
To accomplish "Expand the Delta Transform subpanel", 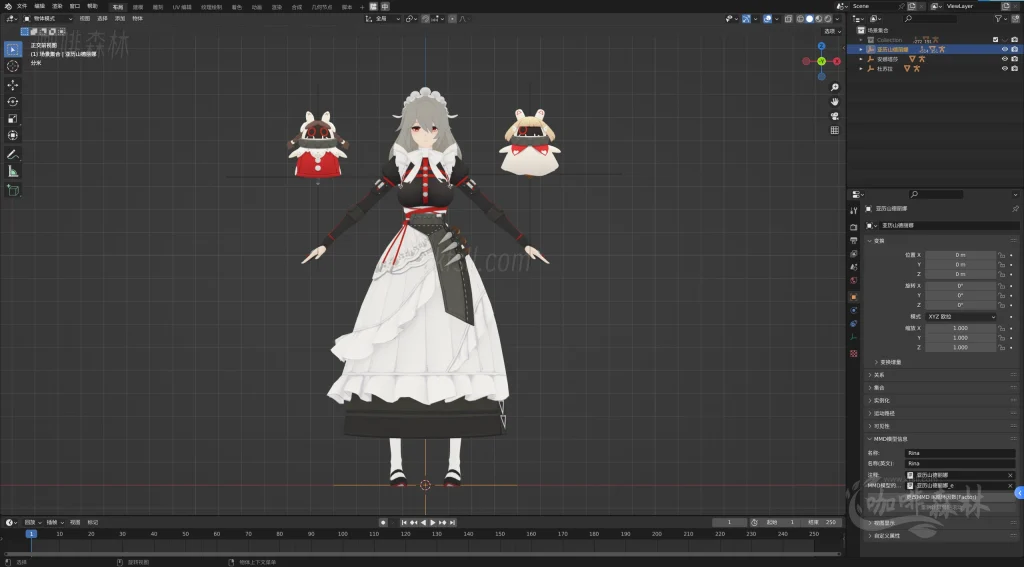I will [887, 363].
